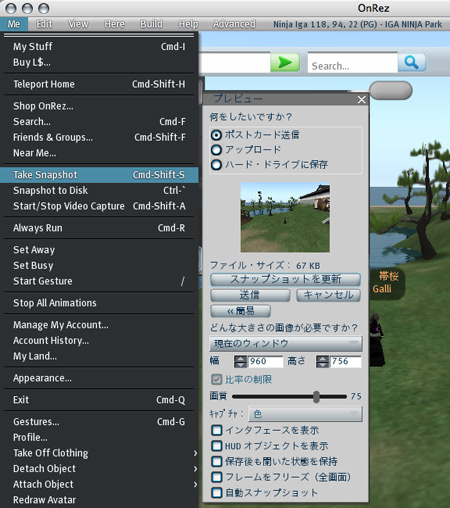Viewport: 450px width, 508px height.
Task: Choose My Stuff from the menu
Action: click(x=99, y=46)
